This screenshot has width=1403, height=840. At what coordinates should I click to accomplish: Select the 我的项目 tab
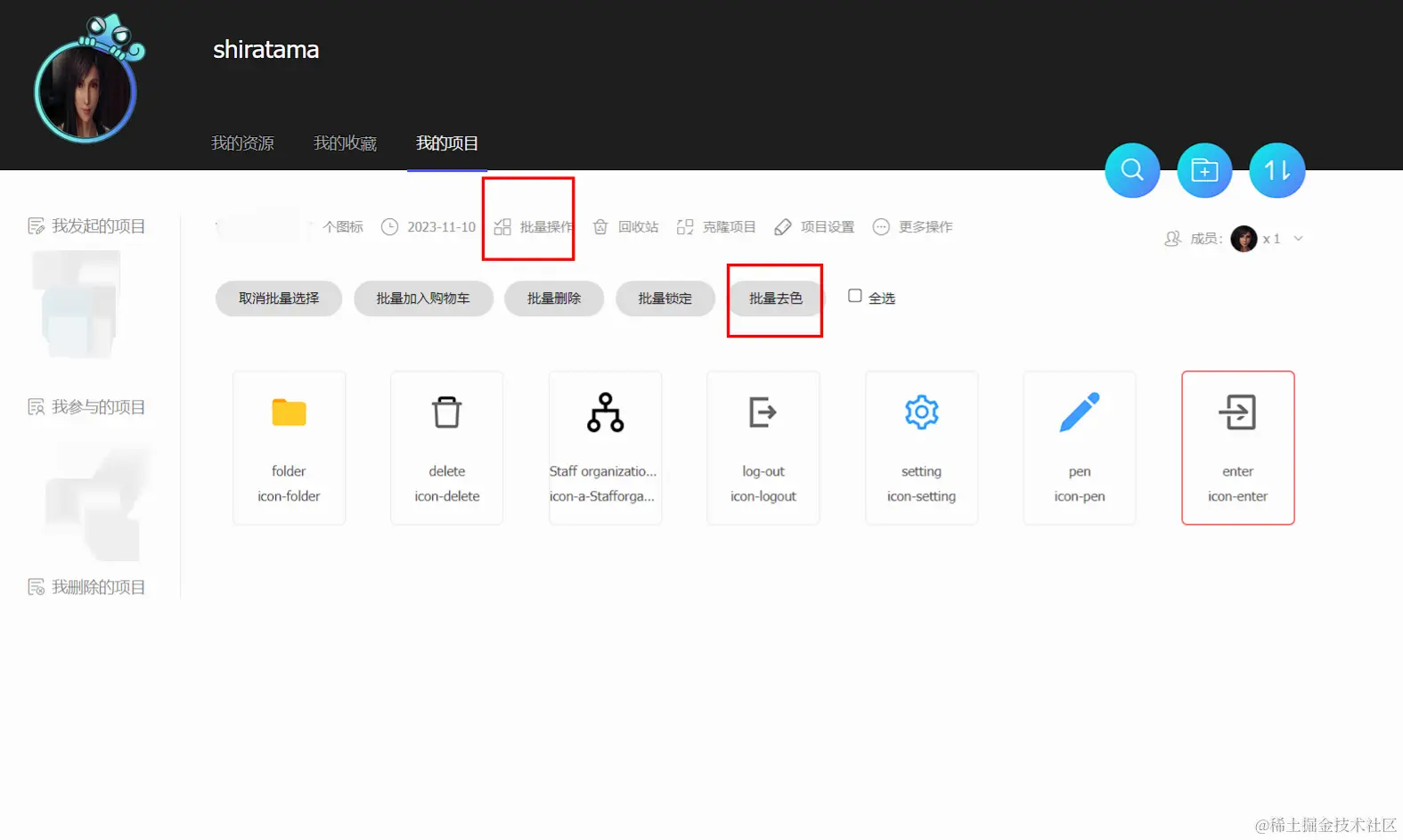click(447, 143)
